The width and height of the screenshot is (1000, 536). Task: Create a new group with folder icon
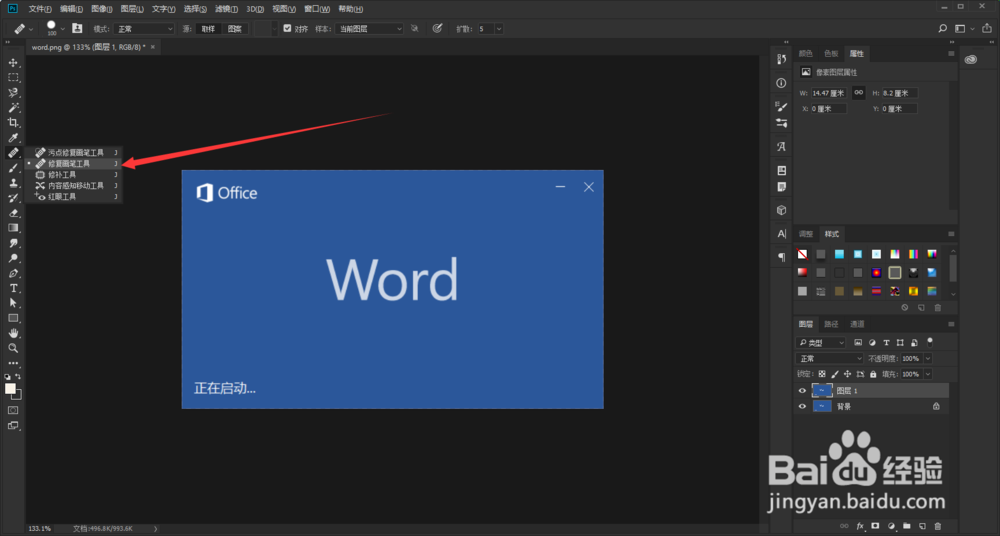coord(906,526)
